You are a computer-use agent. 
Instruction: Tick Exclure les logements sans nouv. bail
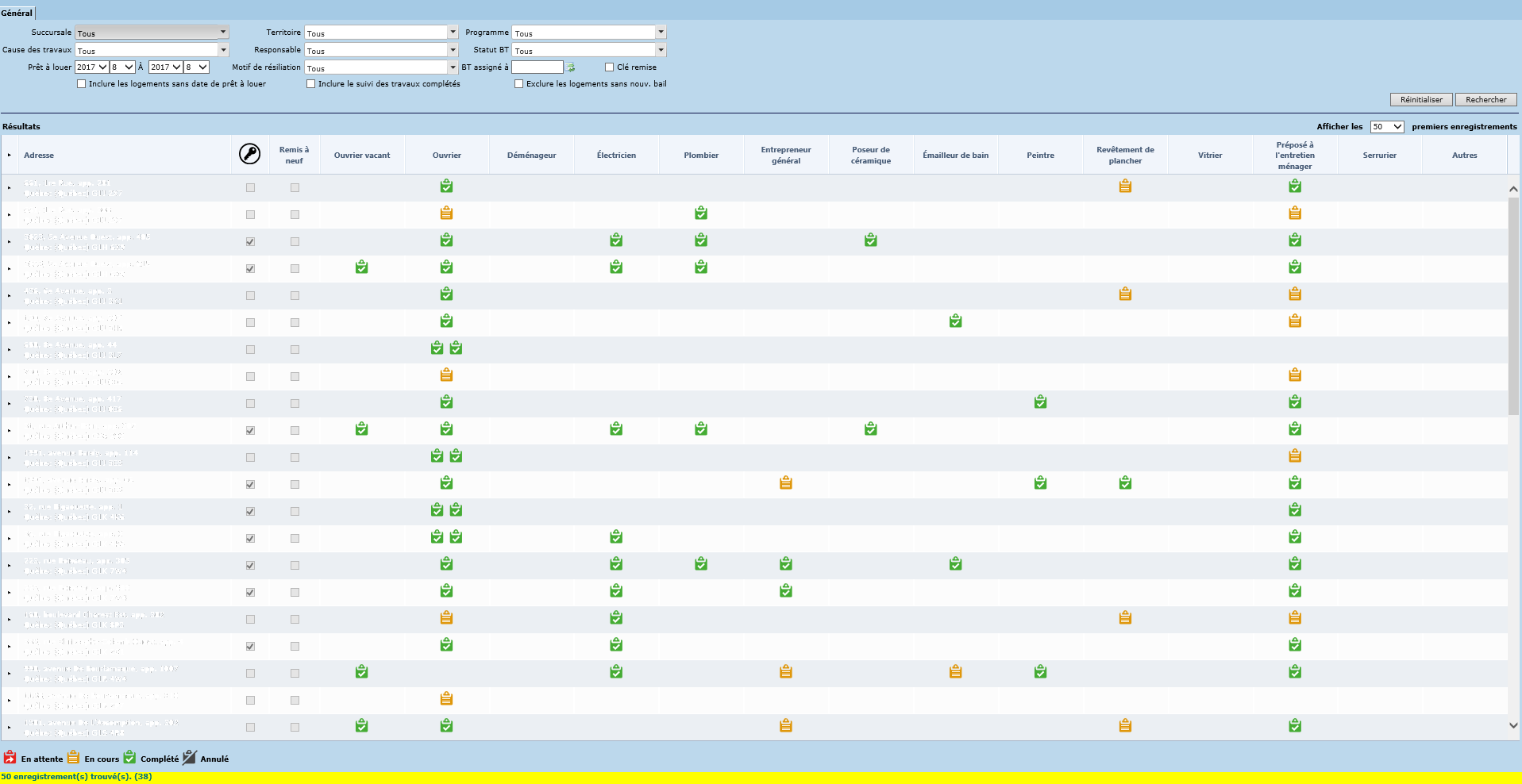pyautogui.click(x=519, y=84)
